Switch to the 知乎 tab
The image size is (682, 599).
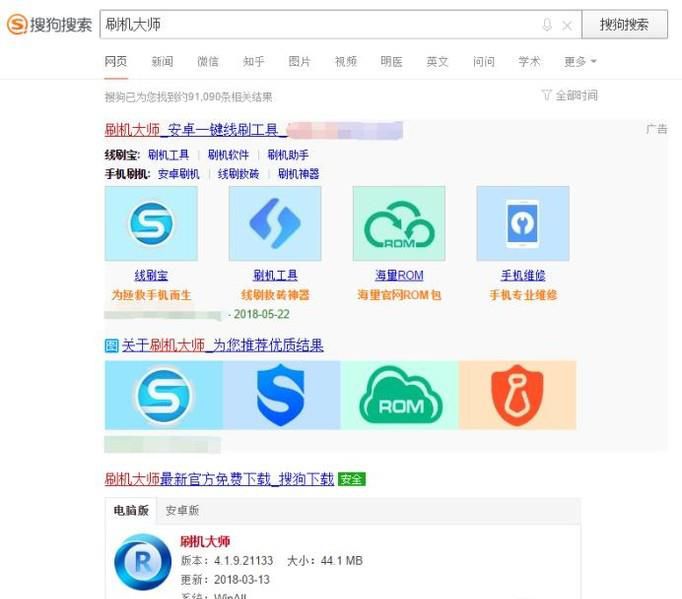coord(254,62)
